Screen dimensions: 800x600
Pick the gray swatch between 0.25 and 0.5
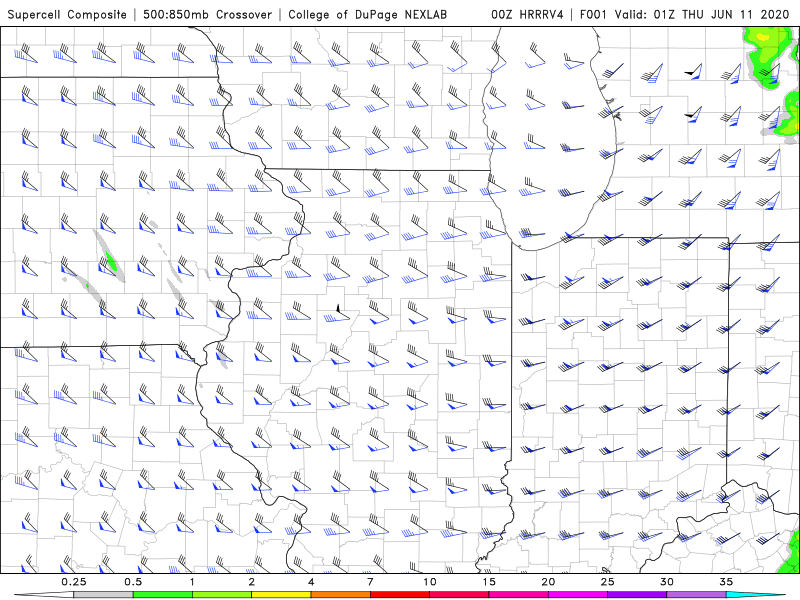(x=103, y=595)
